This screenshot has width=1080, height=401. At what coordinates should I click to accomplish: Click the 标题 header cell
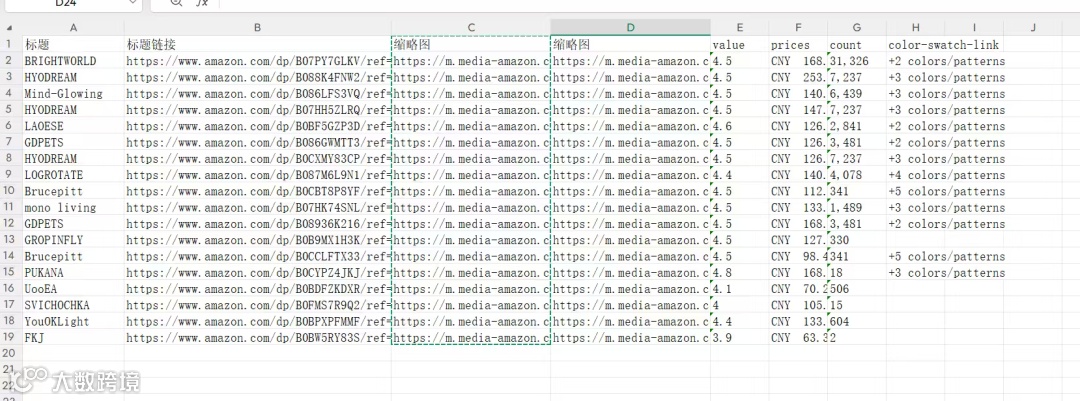click(x=73, y=44)
